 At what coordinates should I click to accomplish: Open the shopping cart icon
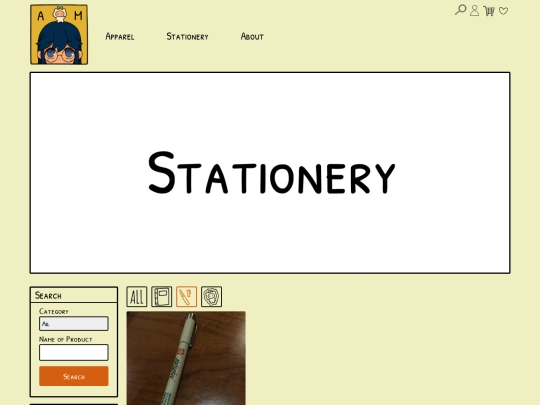[489, 11]
